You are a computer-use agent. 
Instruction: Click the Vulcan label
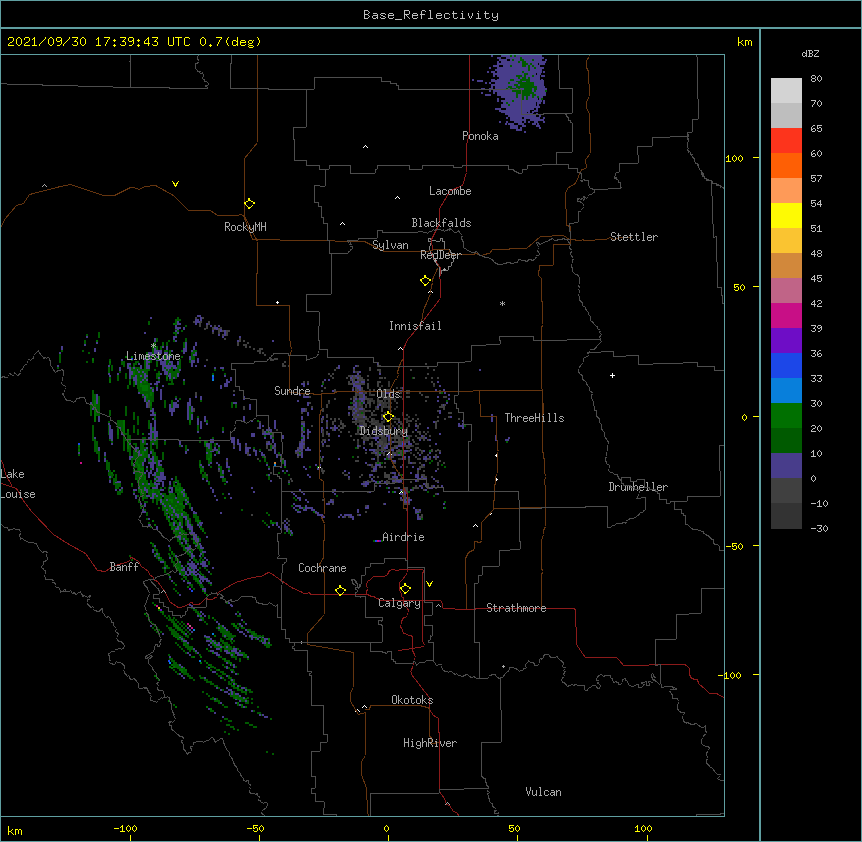coord(543,792)
